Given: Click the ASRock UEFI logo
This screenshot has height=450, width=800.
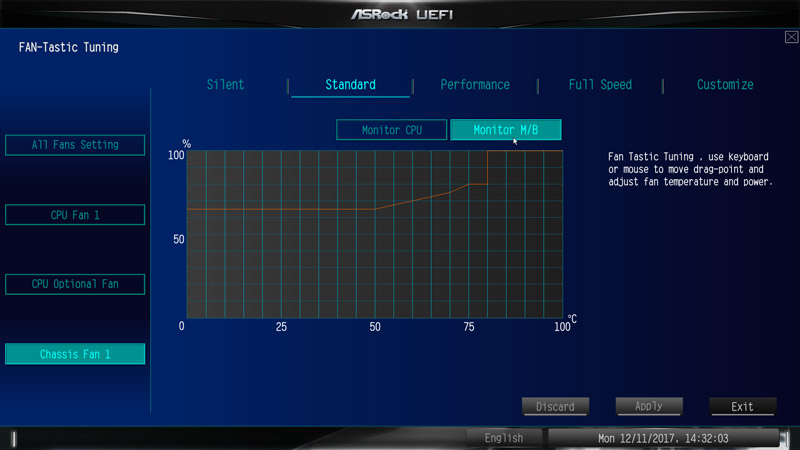Looking at the screenshot, I should tap(402, 14).
